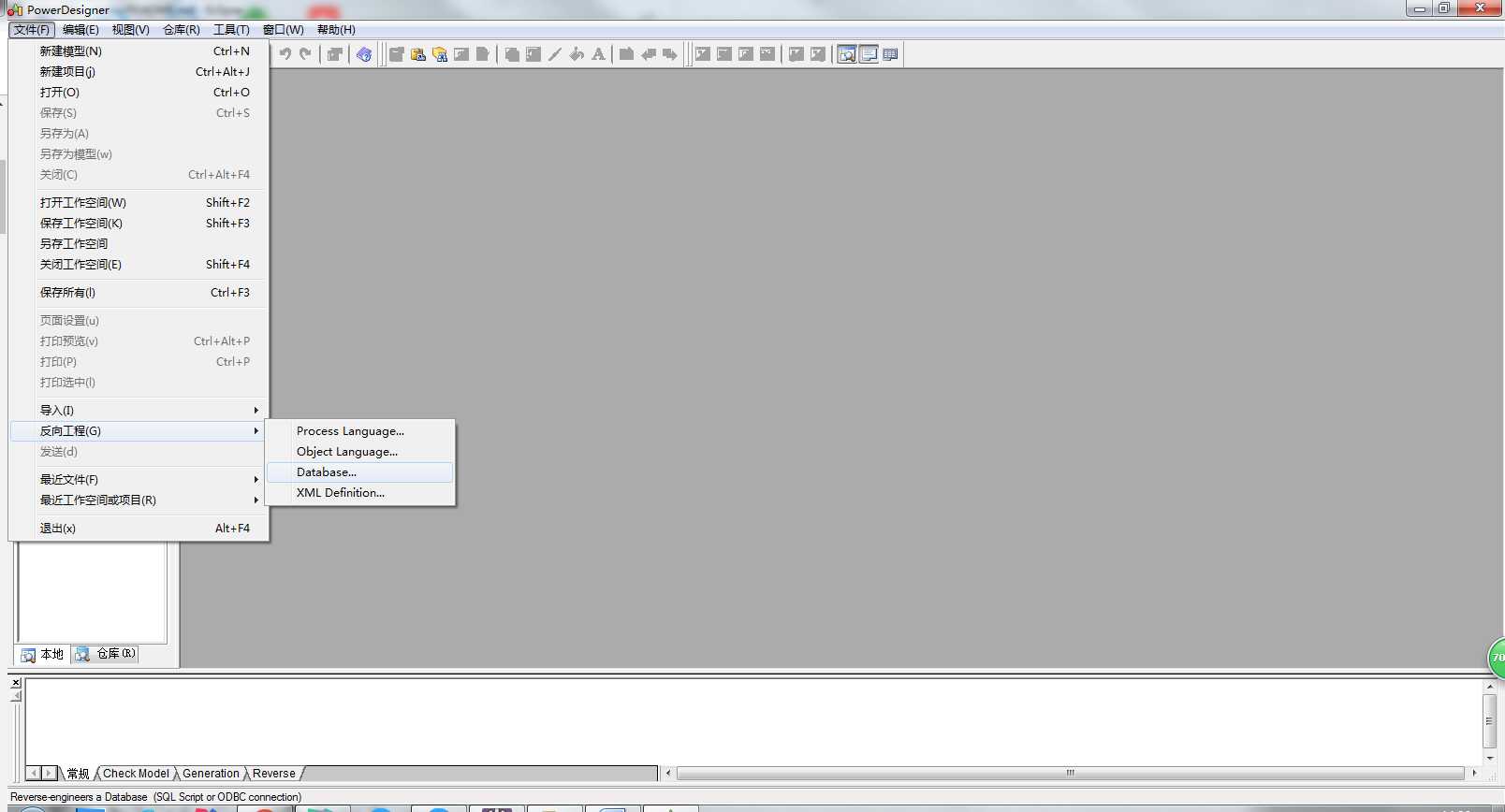1505x812 pixels.
Task: Open the 仓库(R) menu in menu bar
Action: point(182,30)
